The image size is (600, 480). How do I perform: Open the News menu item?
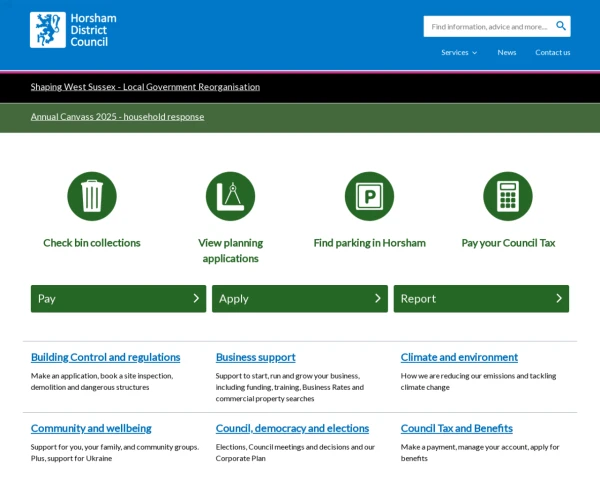coord(507,52)
